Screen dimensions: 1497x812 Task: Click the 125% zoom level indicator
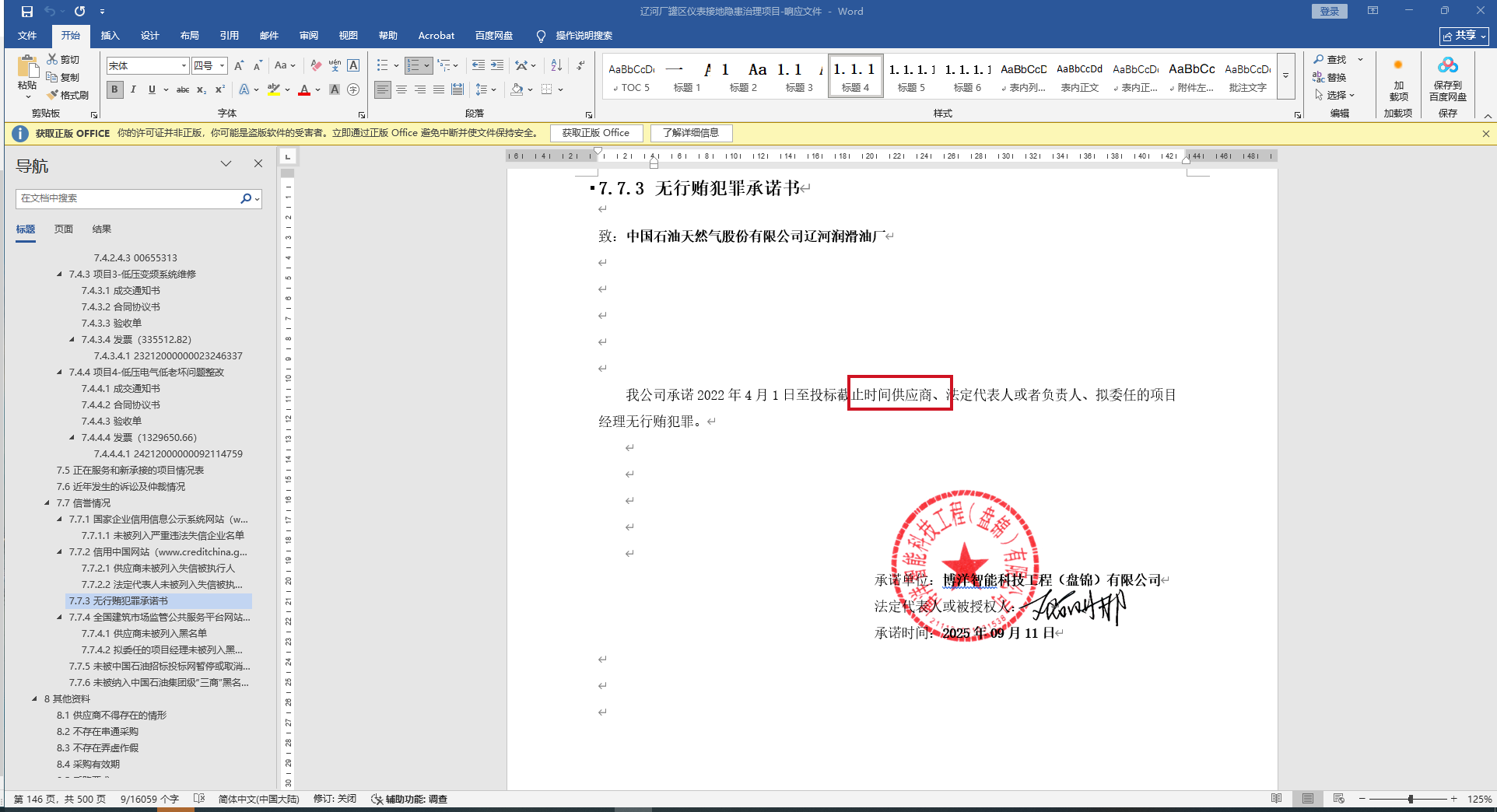(1479, 799)
